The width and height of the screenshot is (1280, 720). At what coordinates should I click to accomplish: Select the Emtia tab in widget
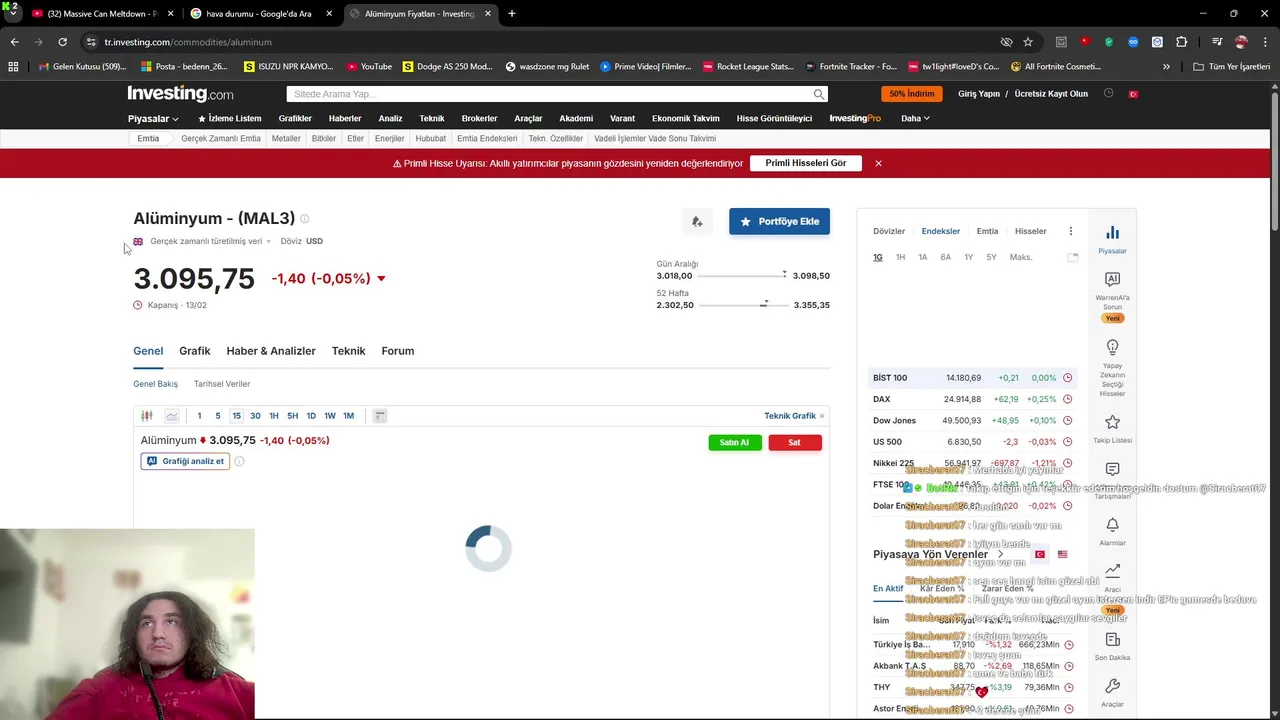pyautogui.click(x=987, y=231)
